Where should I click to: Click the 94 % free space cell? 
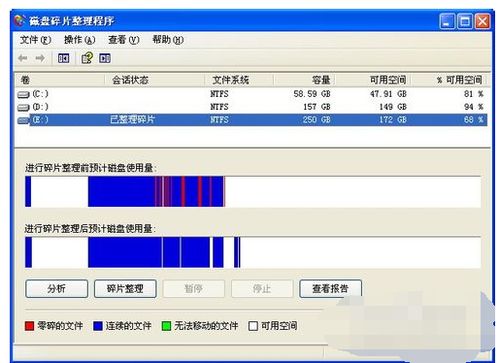click(x=474, y=107)
